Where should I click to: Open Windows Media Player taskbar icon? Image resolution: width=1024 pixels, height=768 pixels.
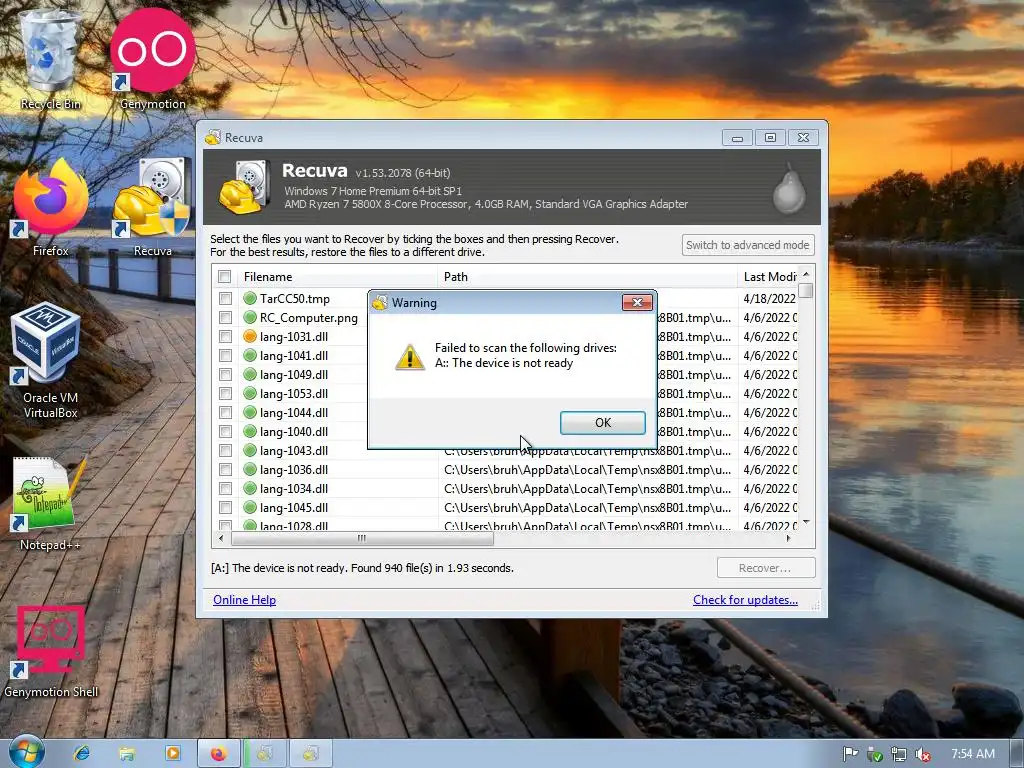[173, 754]
